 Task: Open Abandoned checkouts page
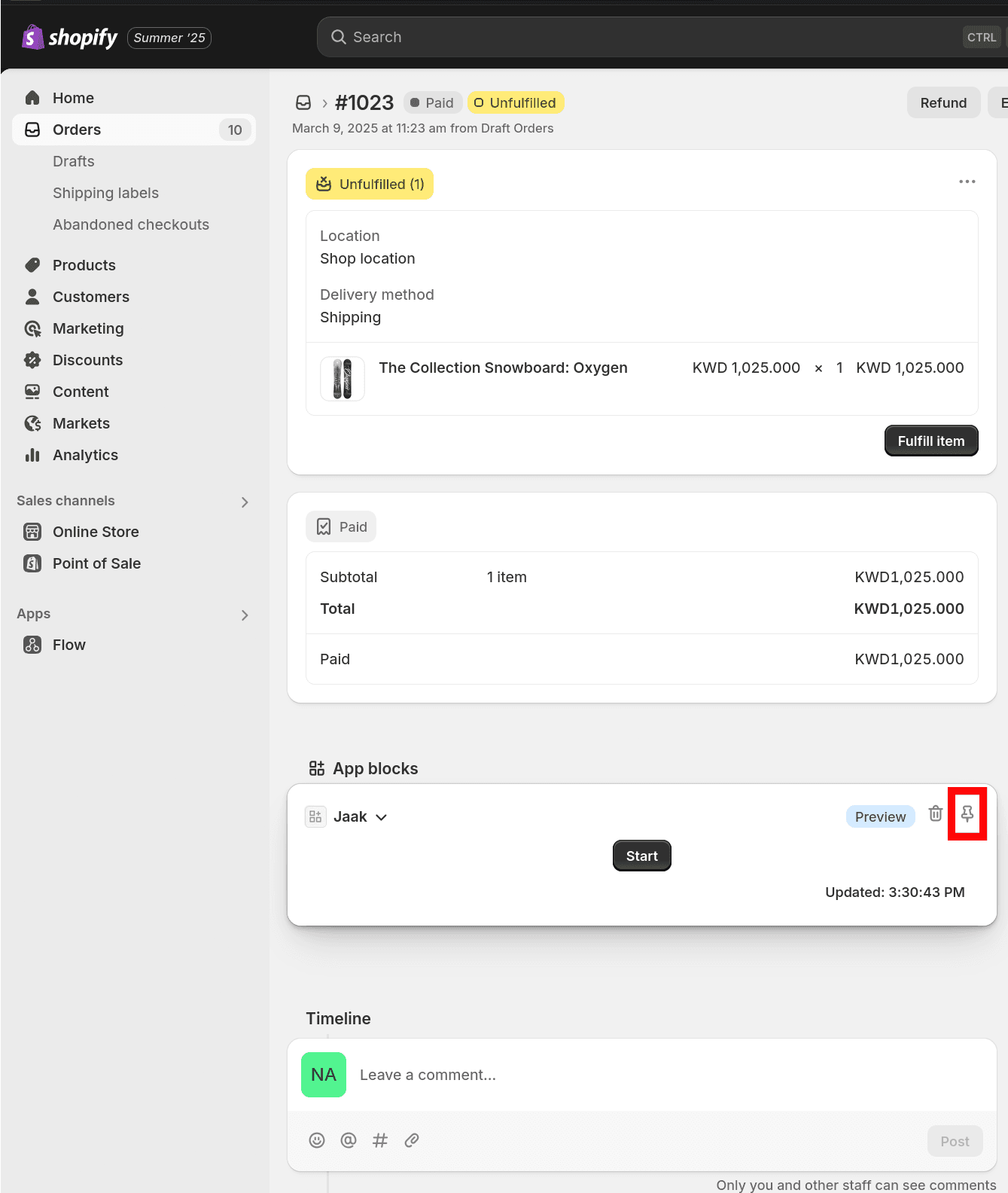(131, 224)
